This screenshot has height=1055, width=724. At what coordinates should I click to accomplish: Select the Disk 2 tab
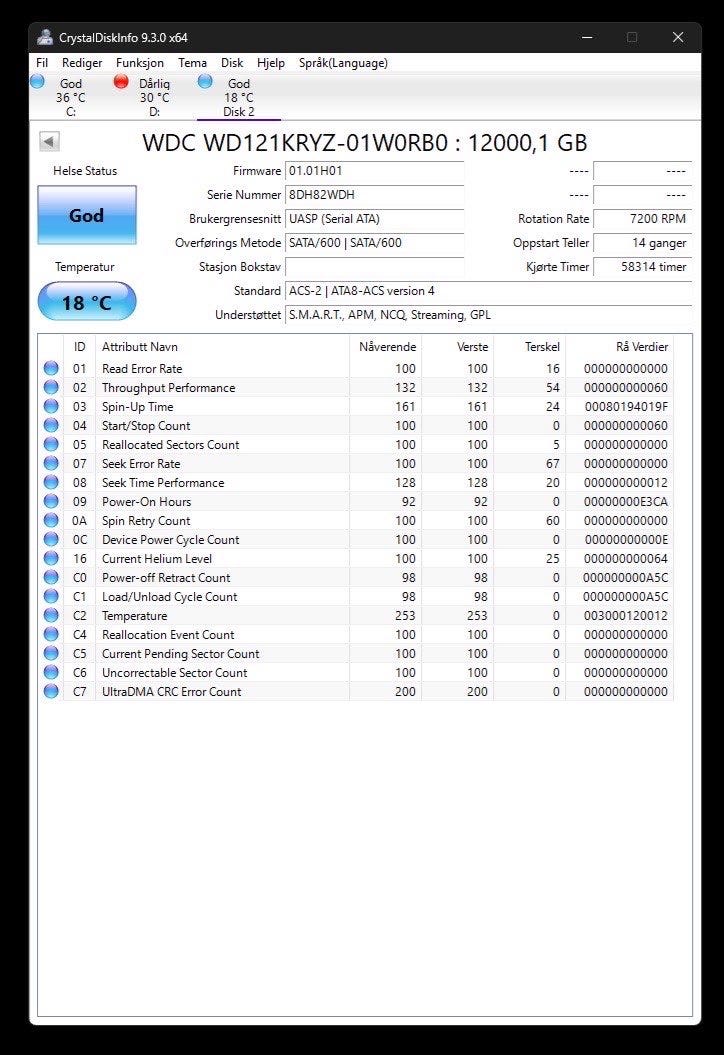click(x=238, y=97)
